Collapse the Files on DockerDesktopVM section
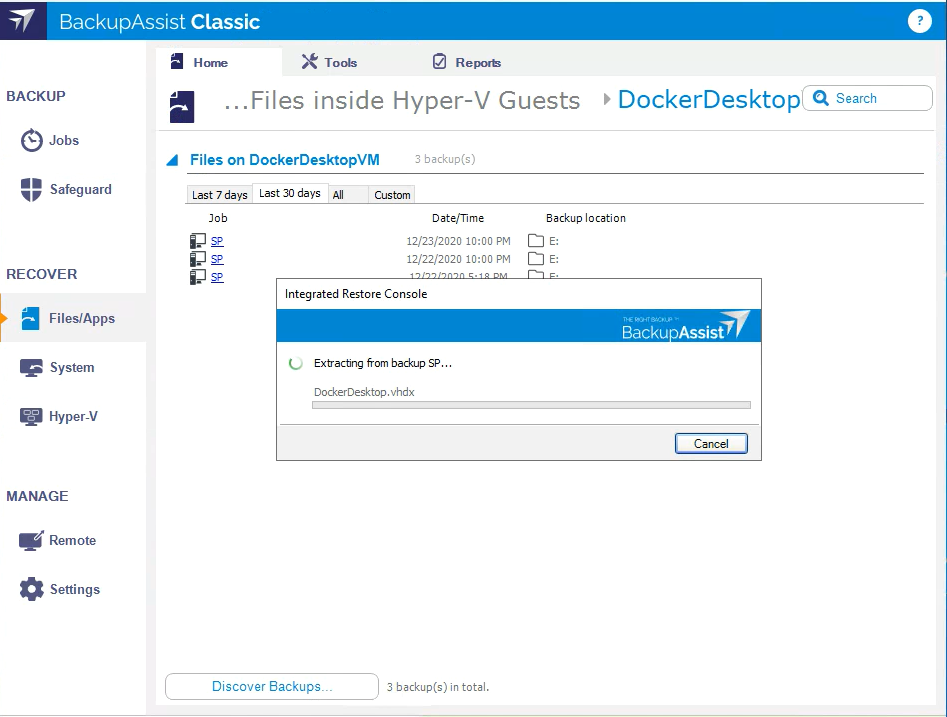 172,160
